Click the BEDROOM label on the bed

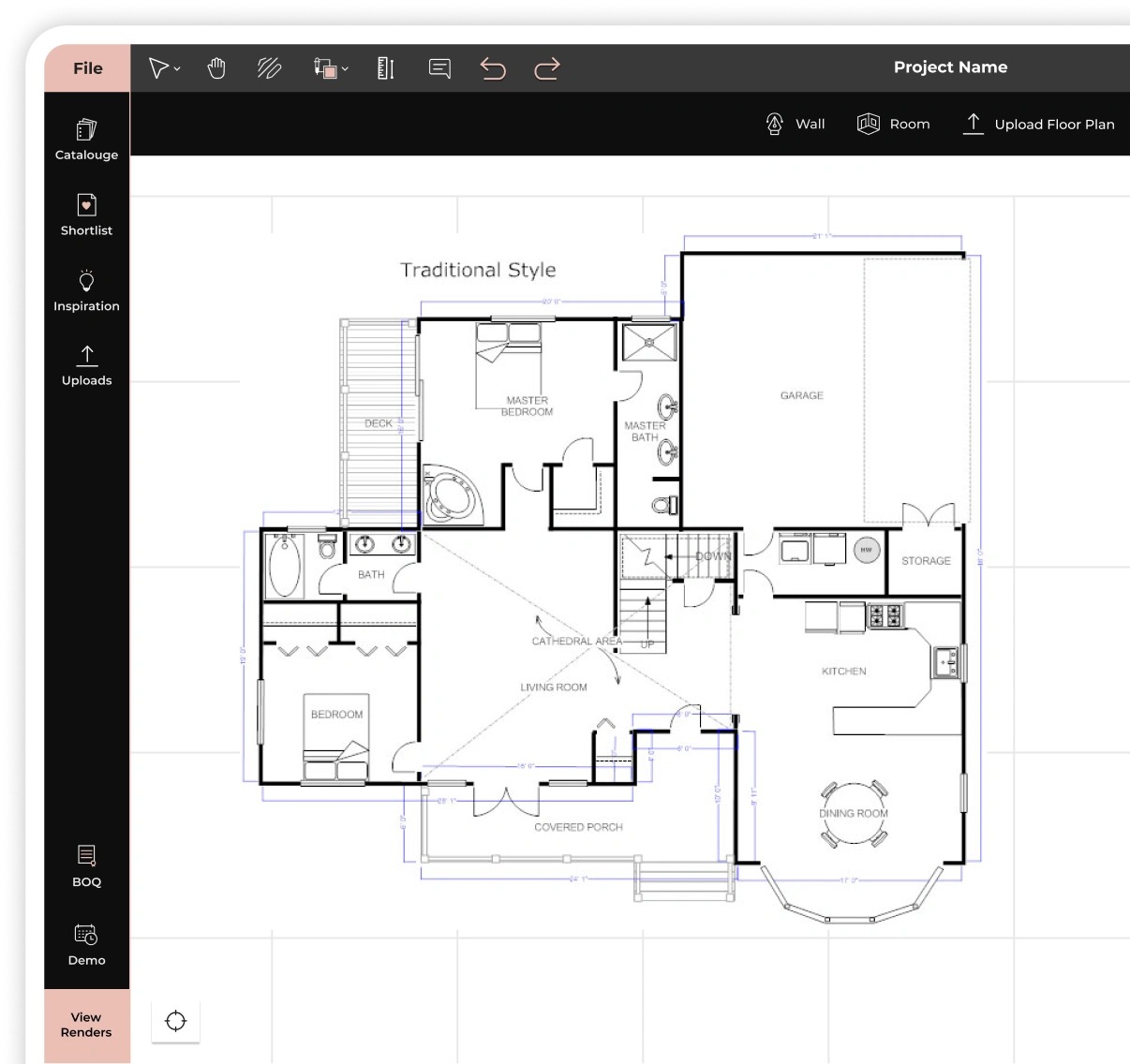click(336, 715)
